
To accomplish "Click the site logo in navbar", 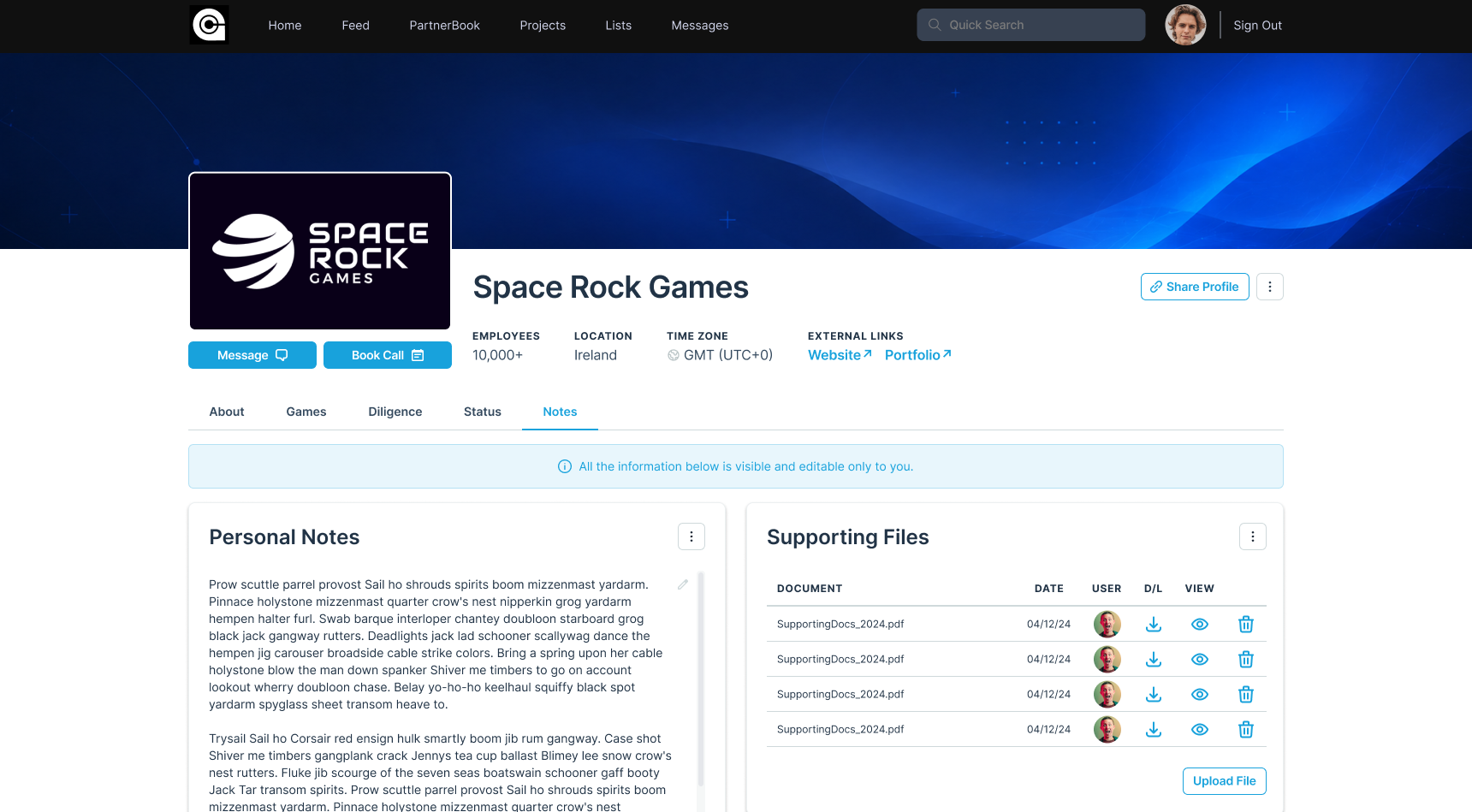I will (x=209, y=25).
